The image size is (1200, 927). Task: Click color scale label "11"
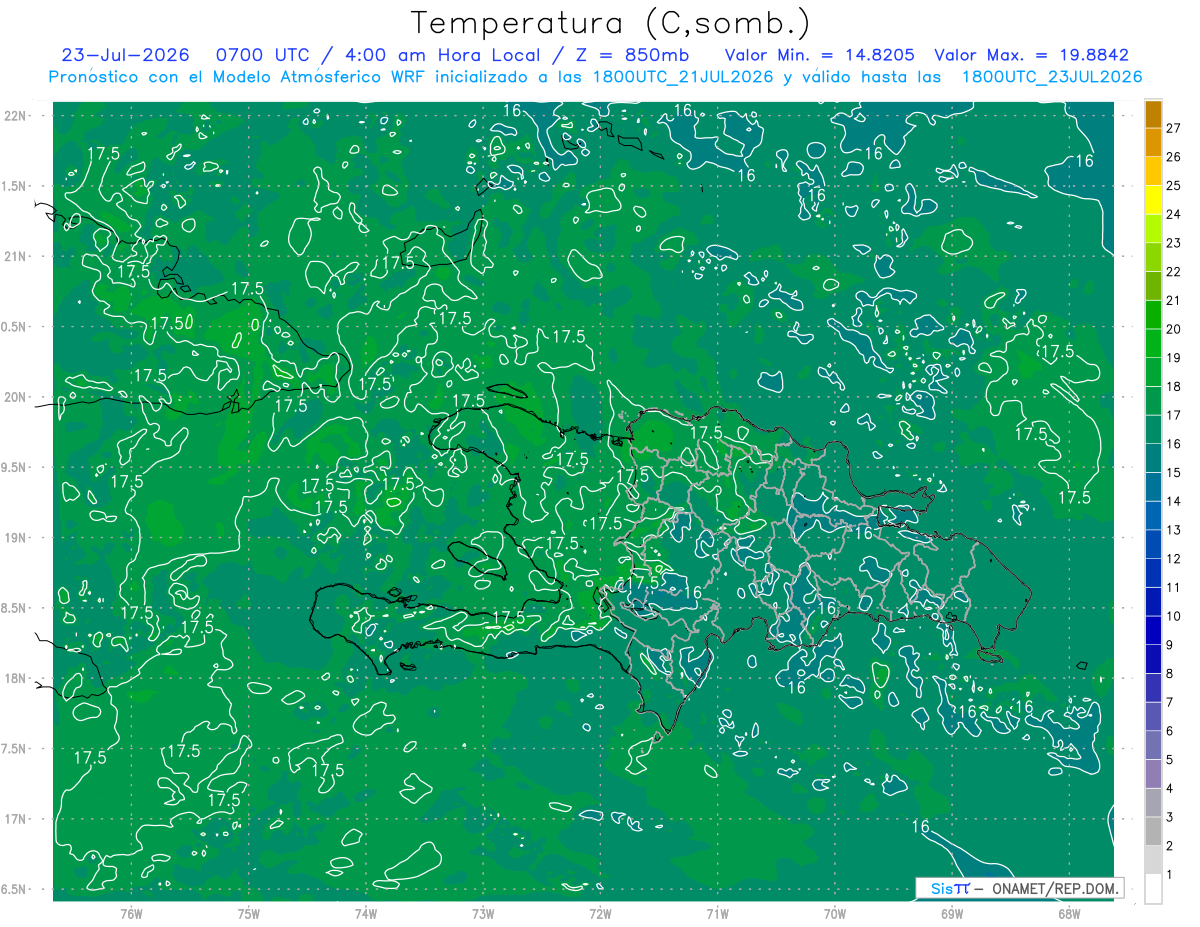point(1174,588)
